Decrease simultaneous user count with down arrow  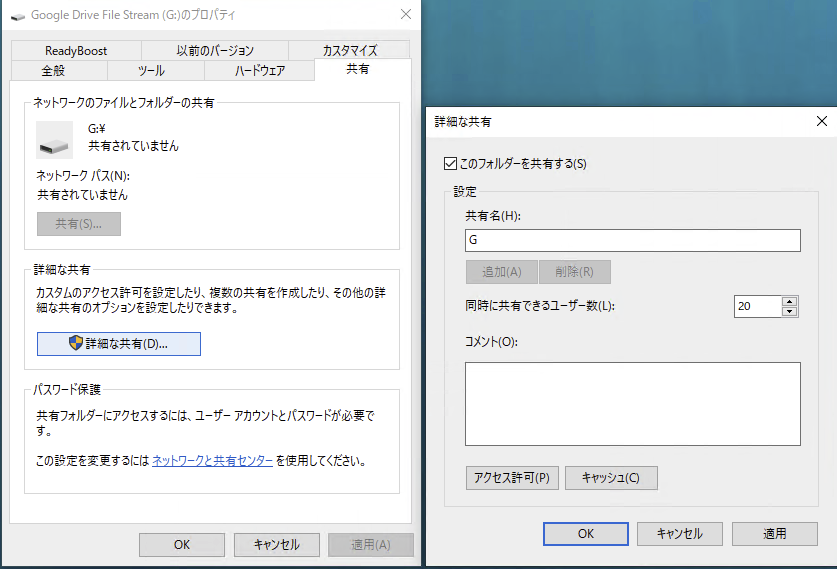coord(789,312)
